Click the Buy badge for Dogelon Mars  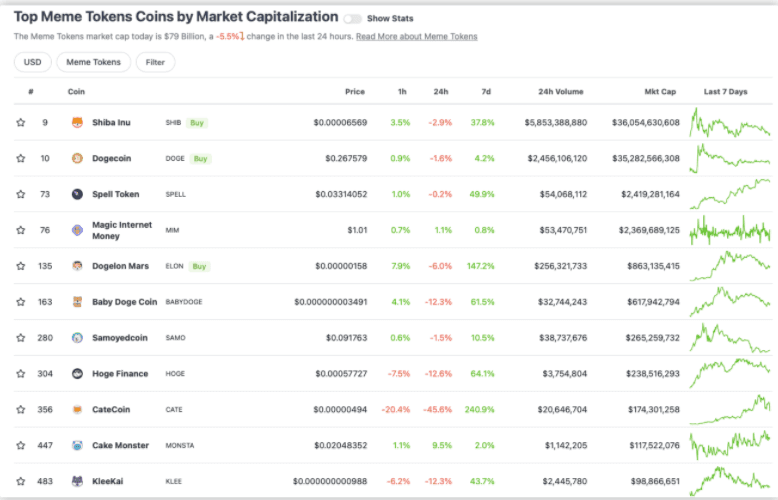click(x=199, y=266)
